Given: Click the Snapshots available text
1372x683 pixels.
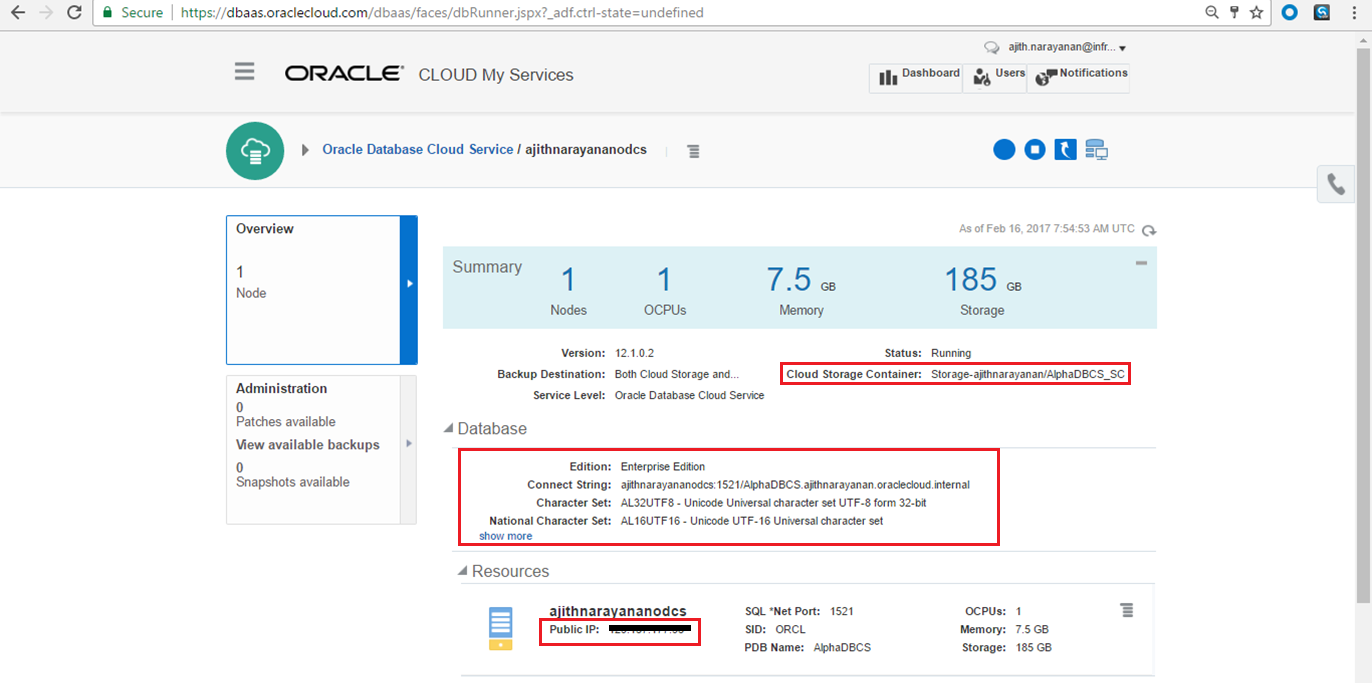Looking at the screenshot, I should (x=293, y=482).
